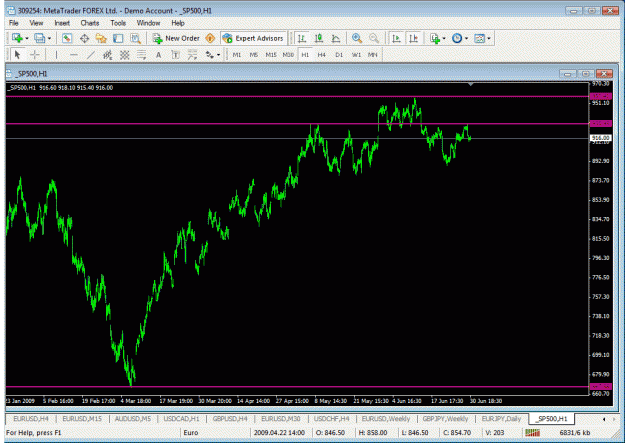Switch to the EURUSD,H4 chart tab

pos(31,419)
